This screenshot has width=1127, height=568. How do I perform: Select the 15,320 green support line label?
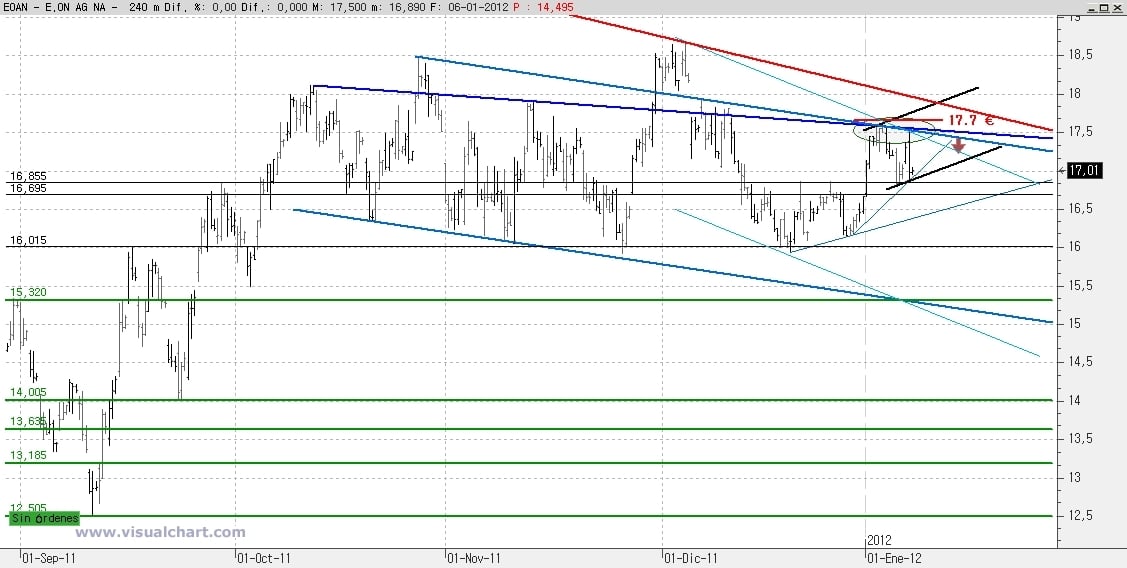click(x=28, y=292)
